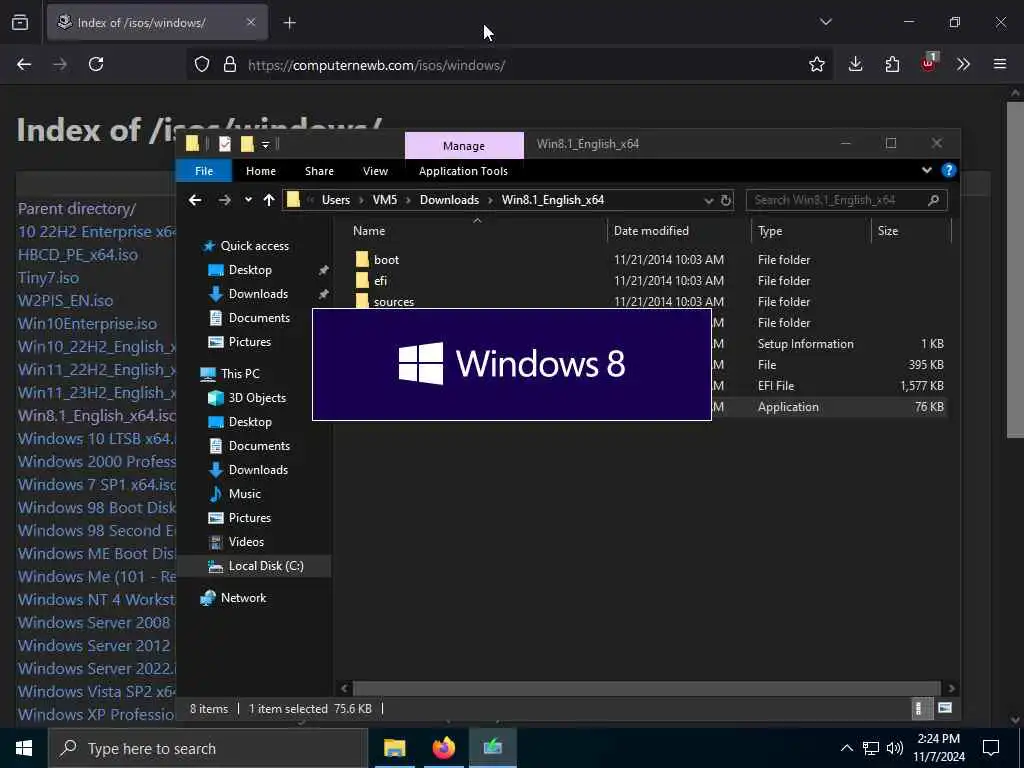Switch to details view layout icon

[x=918, y=708]
